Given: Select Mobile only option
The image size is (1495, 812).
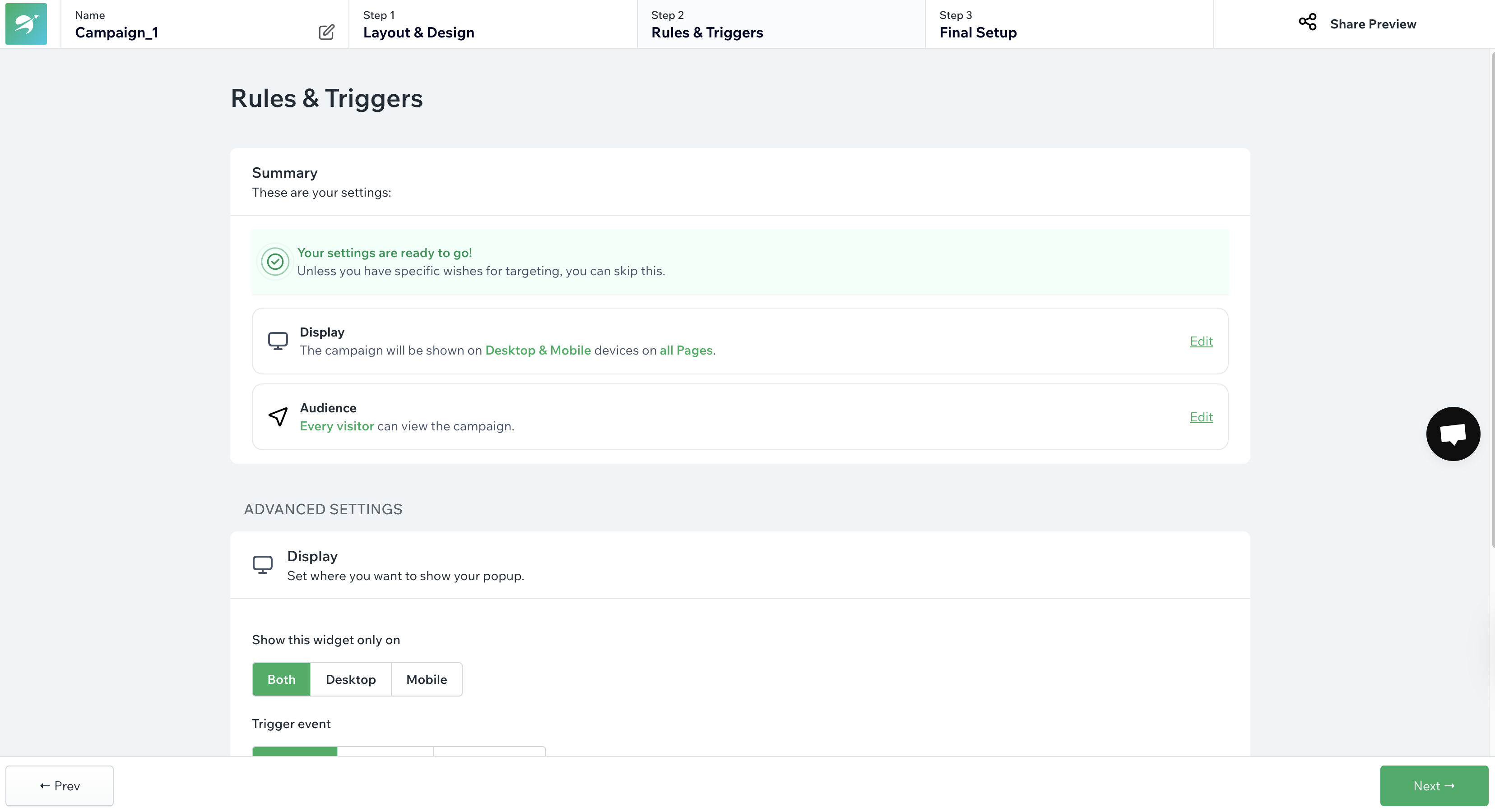Looking at the screenshot, I should click(x=427, y=679).
